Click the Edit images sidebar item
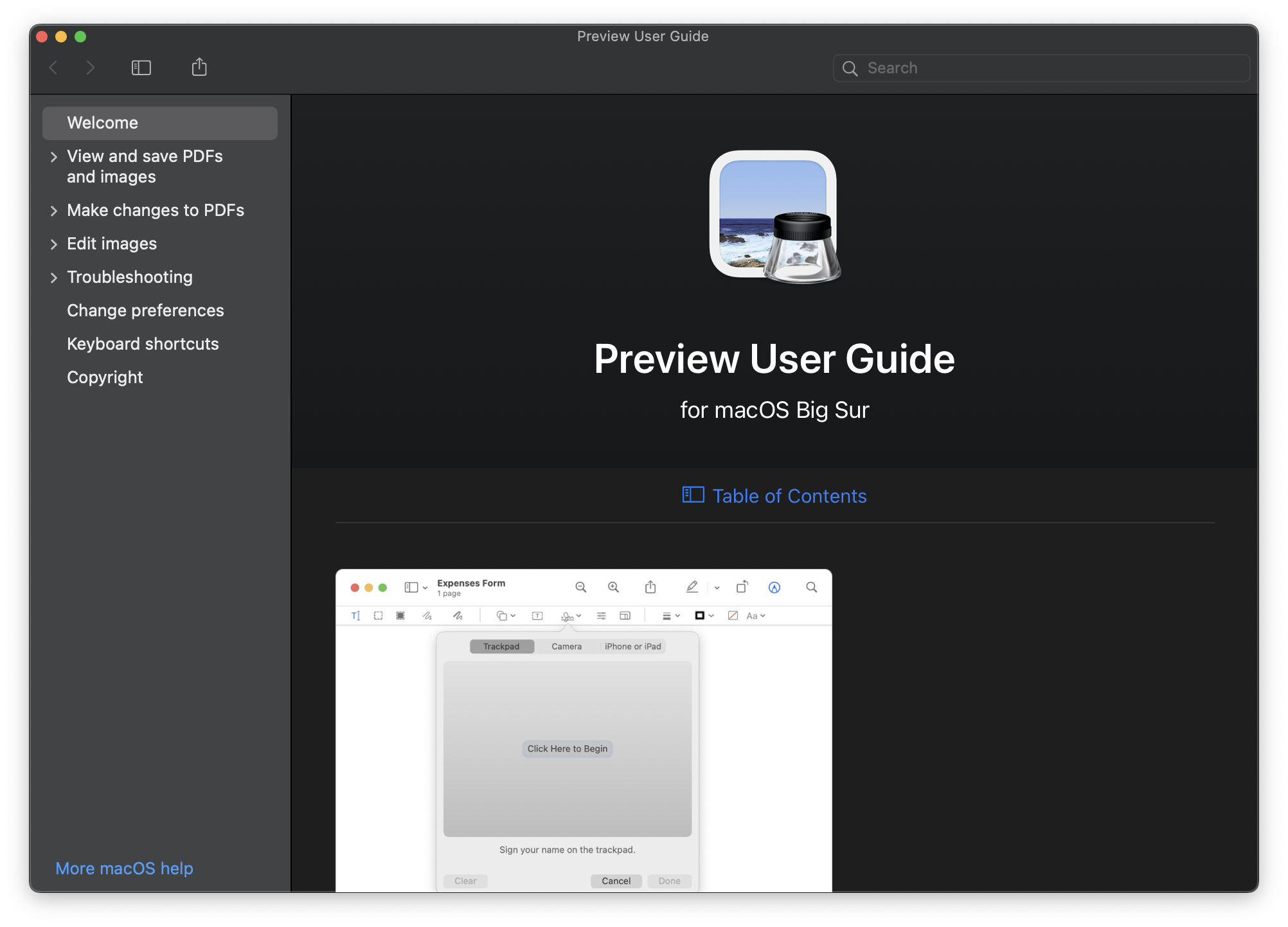The image size is (1288, 927). click(x=111, y=243)
